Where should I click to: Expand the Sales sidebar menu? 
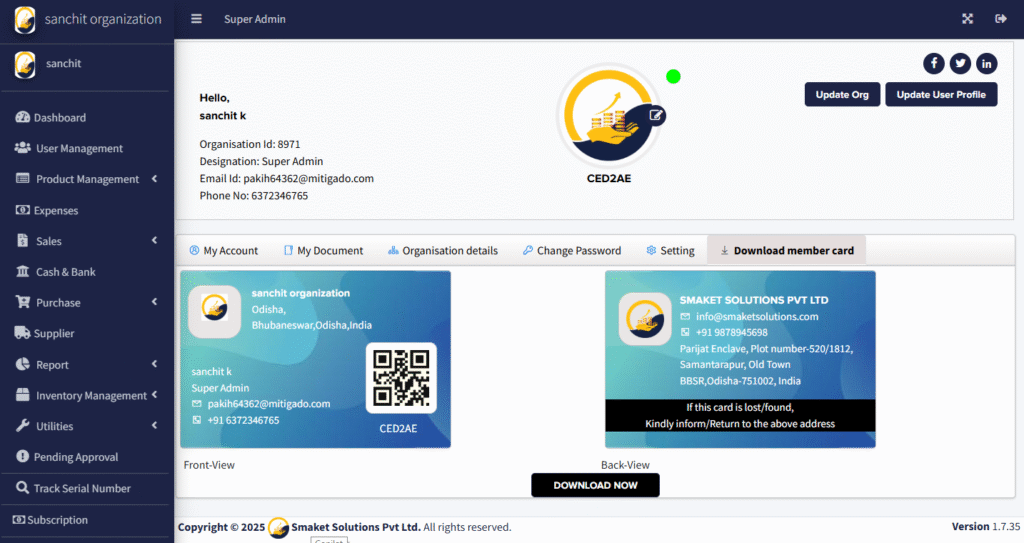(x=49, y=241)
